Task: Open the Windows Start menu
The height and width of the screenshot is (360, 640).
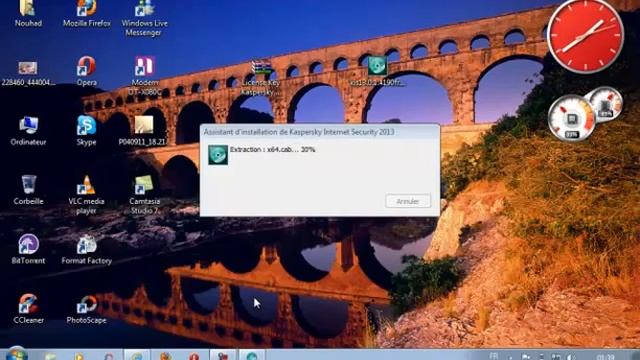Action: point(16,354)
